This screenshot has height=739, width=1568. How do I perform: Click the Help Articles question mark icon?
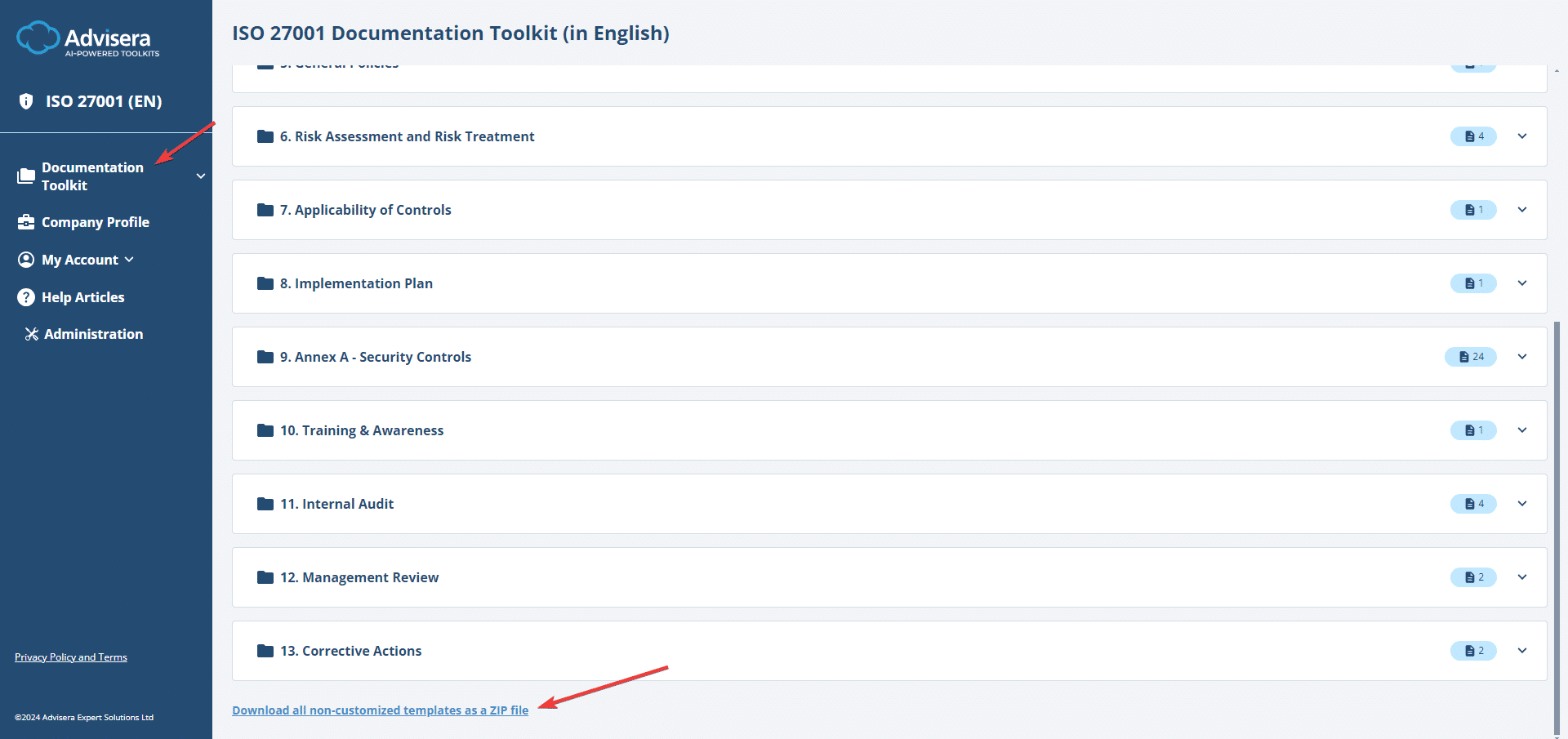click(26, 297)
